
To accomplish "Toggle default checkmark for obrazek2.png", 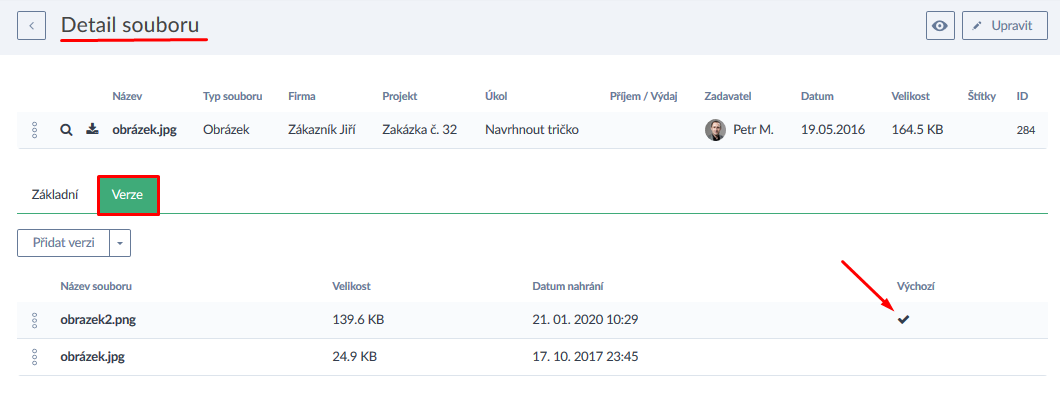I will click(904, 319).
